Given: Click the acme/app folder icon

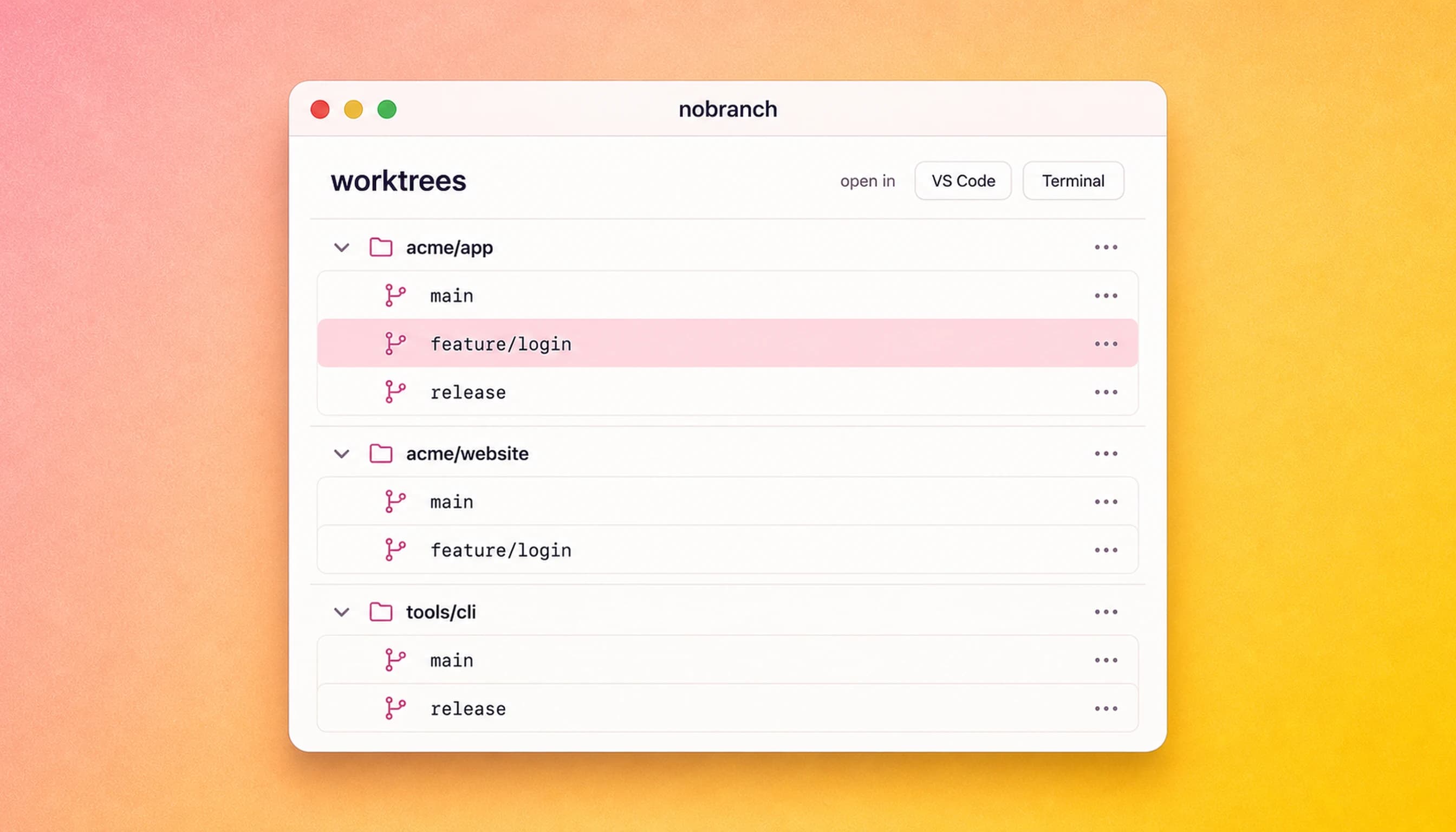Looking at the screenshot, I should [x=381, y=248].
